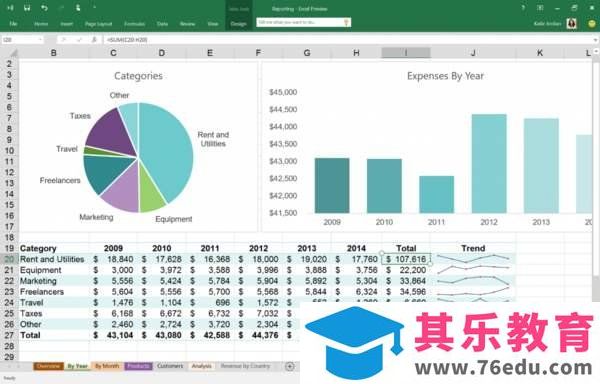The image size is (600, 384).
Task: Click the account name next to profile picture
Action: tap(547, 24)
